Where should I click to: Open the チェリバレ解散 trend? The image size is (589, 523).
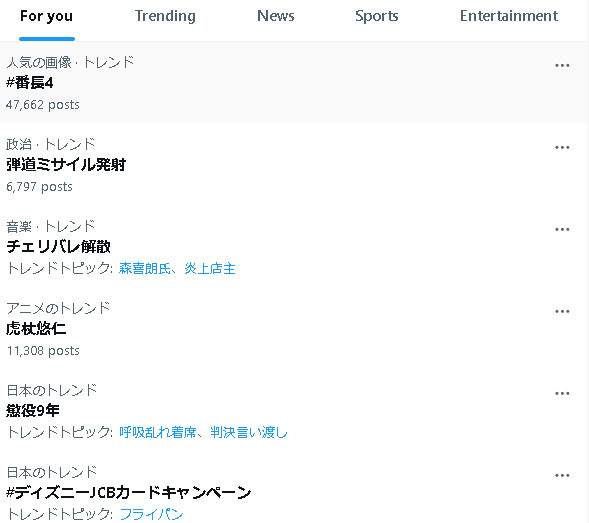coord(58,246)
